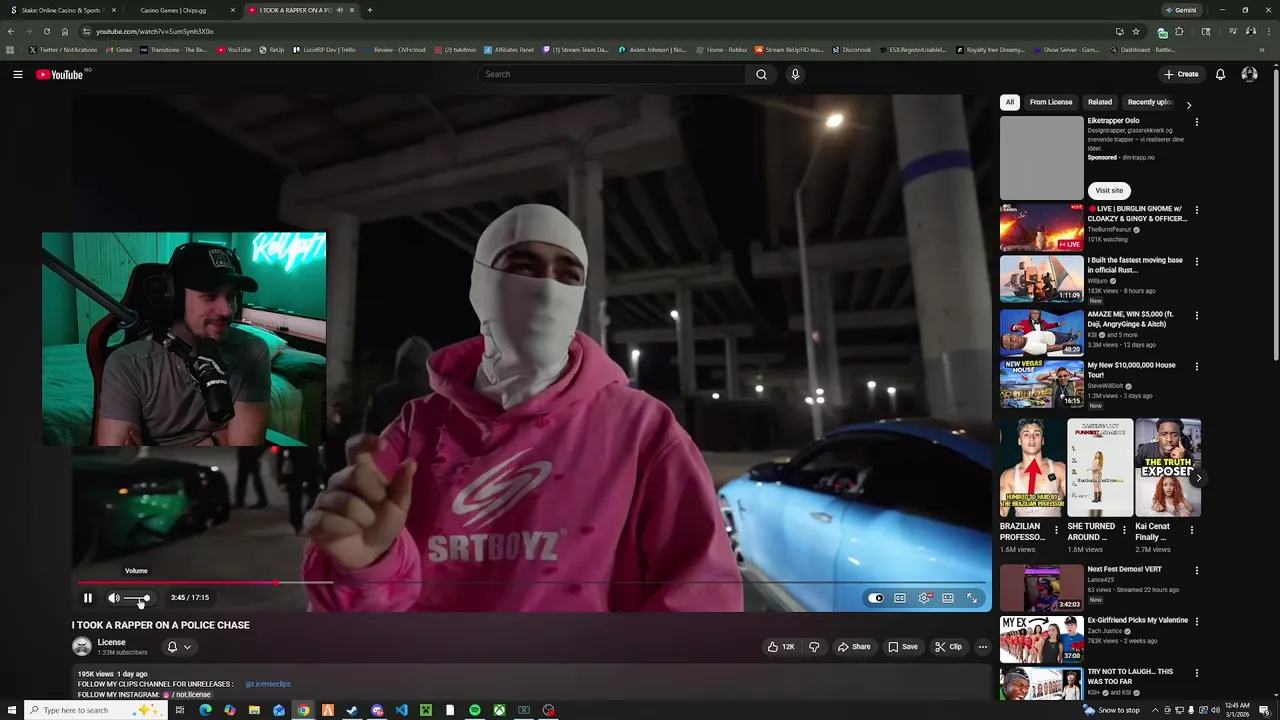Open options for BURGLIN GNOME live video
The width and height of the screenshot is (1280, 720).
(x=1197, y=210)
